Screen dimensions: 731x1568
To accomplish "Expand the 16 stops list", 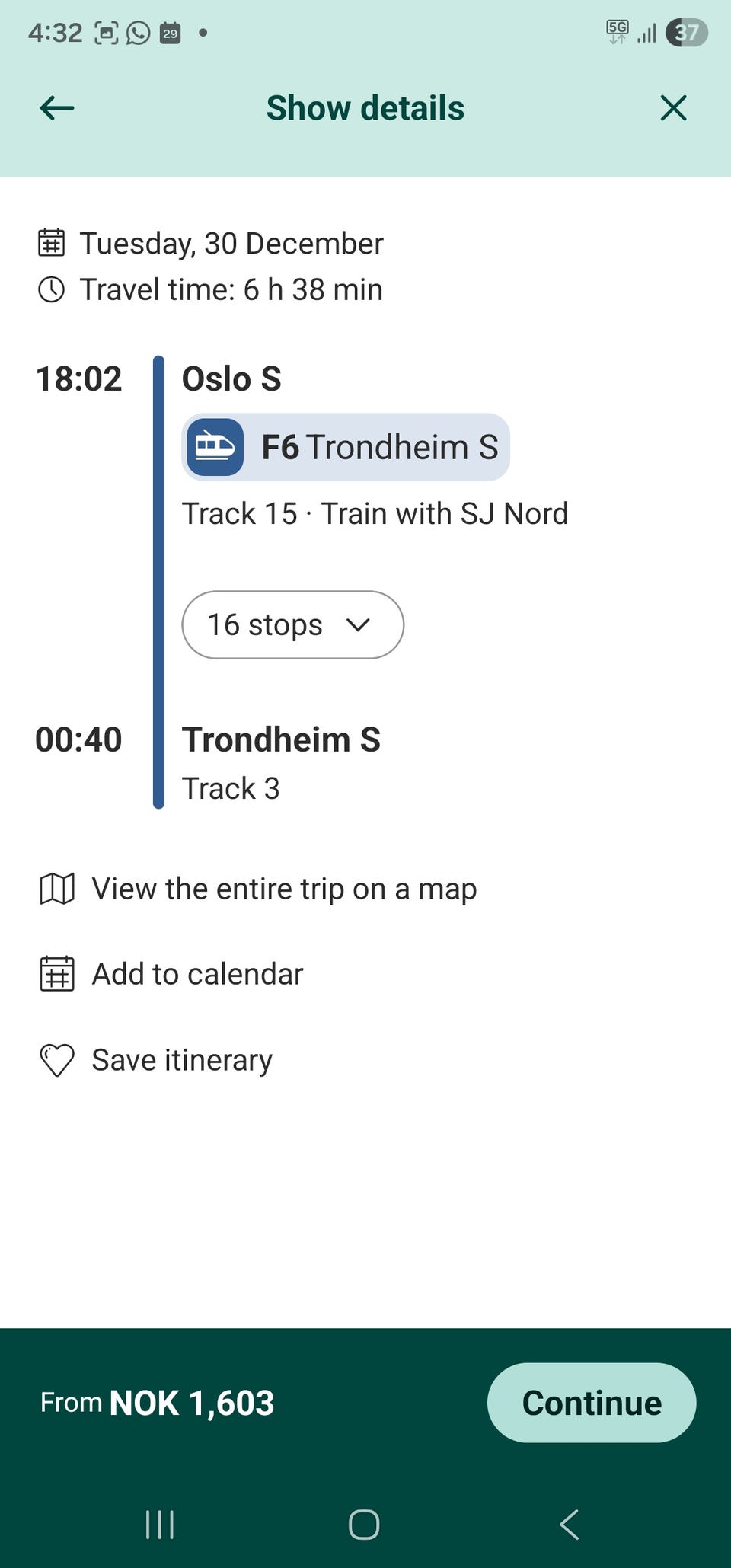I will (292, 624).
